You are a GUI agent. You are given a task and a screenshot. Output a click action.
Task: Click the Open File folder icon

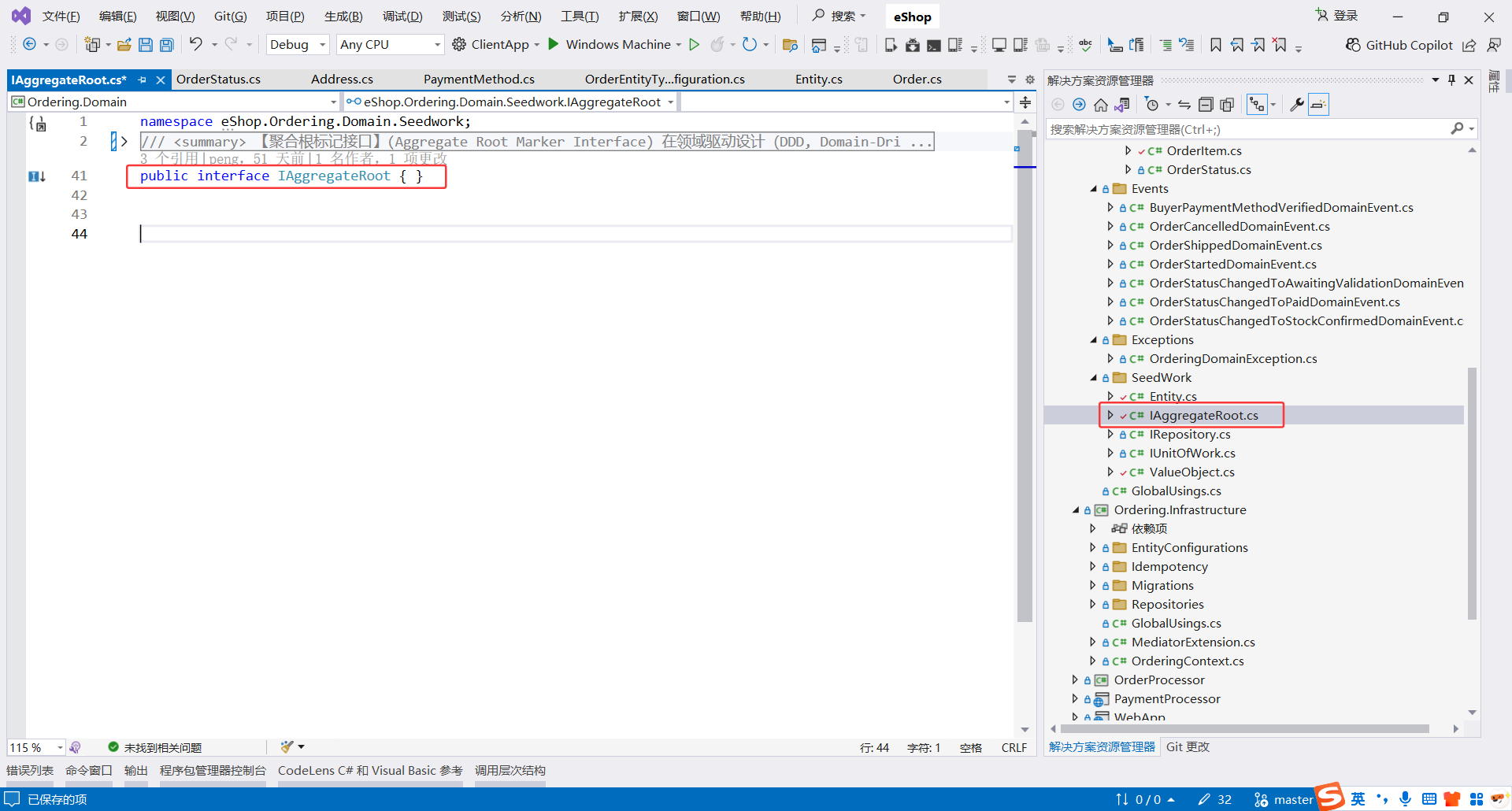click(x=124, y=45)
